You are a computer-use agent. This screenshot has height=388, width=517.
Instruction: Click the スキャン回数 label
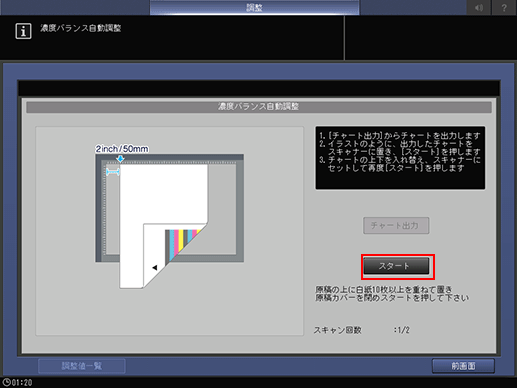tap(337, 330)
